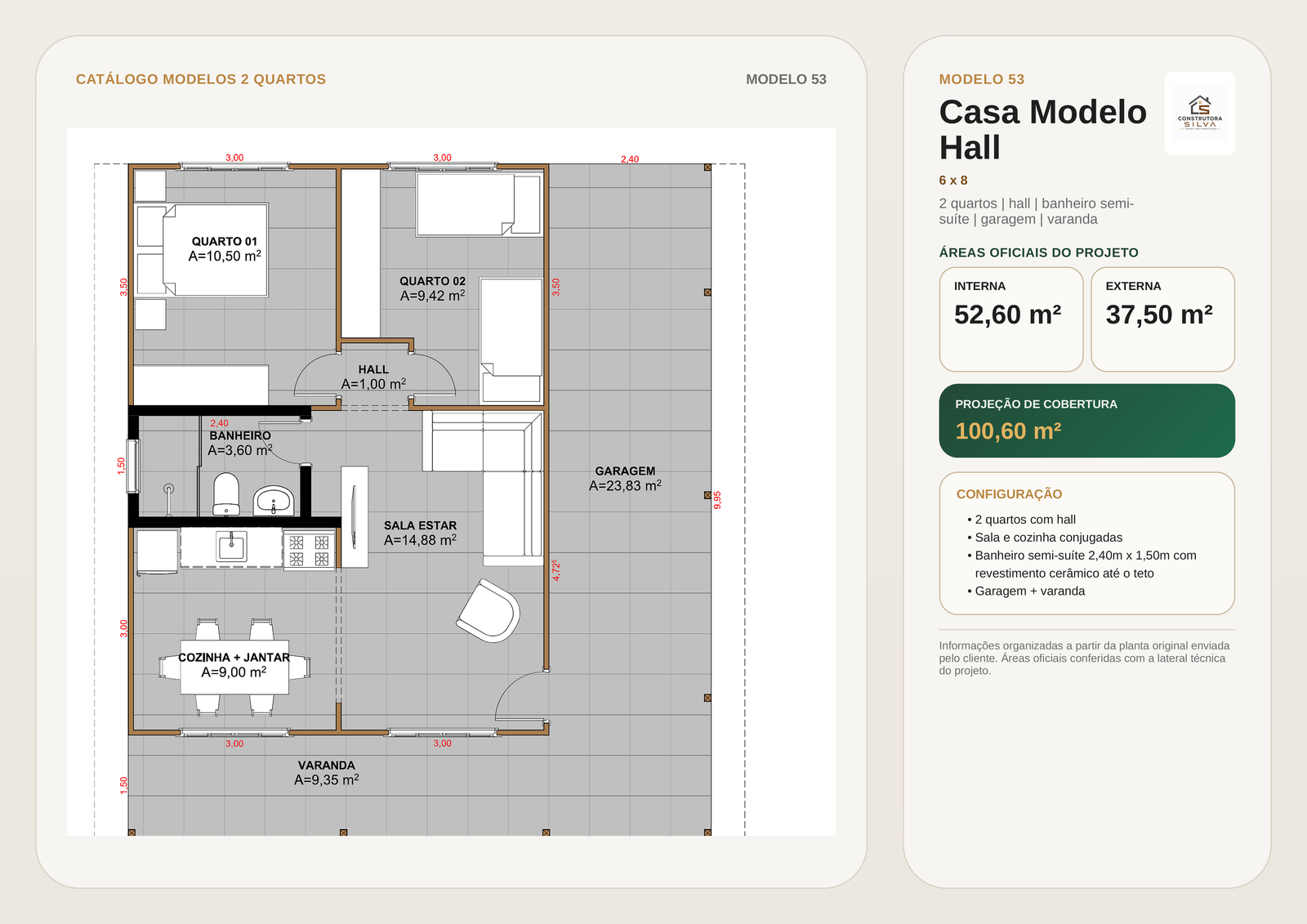Click the EXTERNA 37,50 m² card
This screenshot has width=1307, height=924.
coord(1162,319)
